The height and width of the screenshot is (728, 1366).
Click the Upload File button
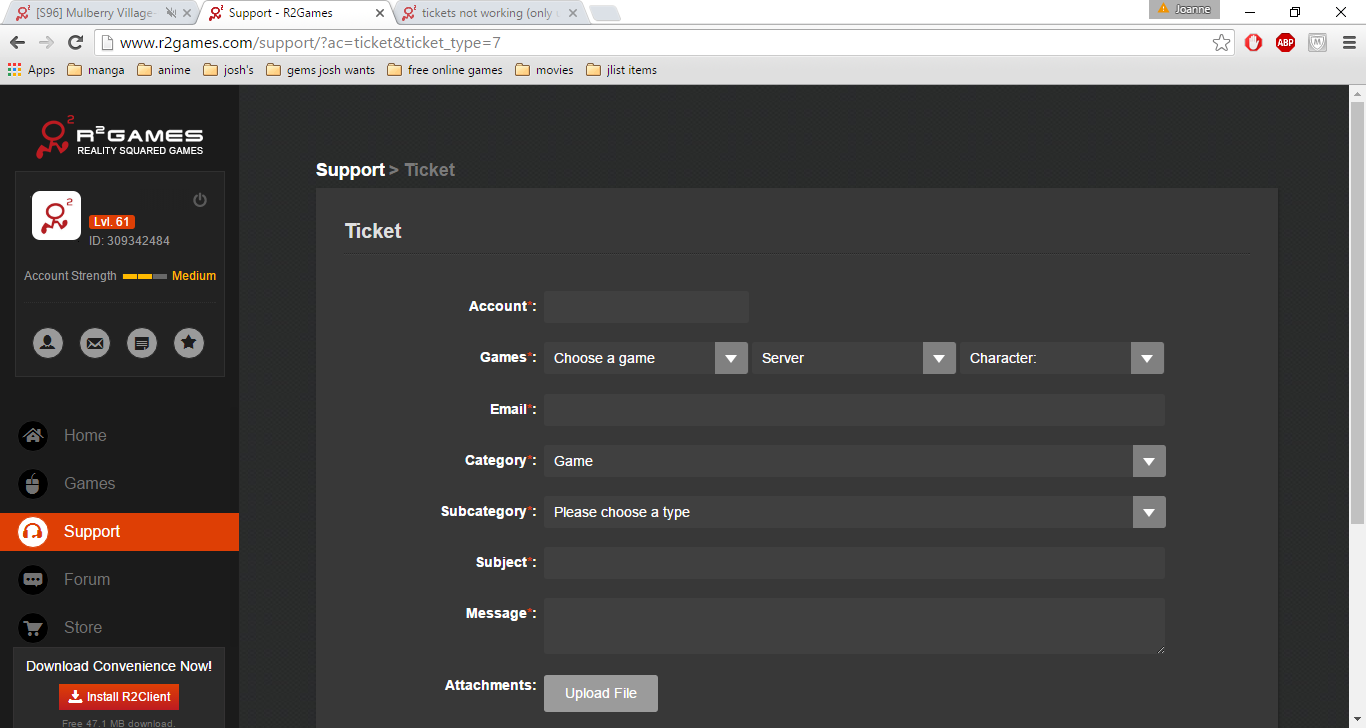click(x=601, y=693)
